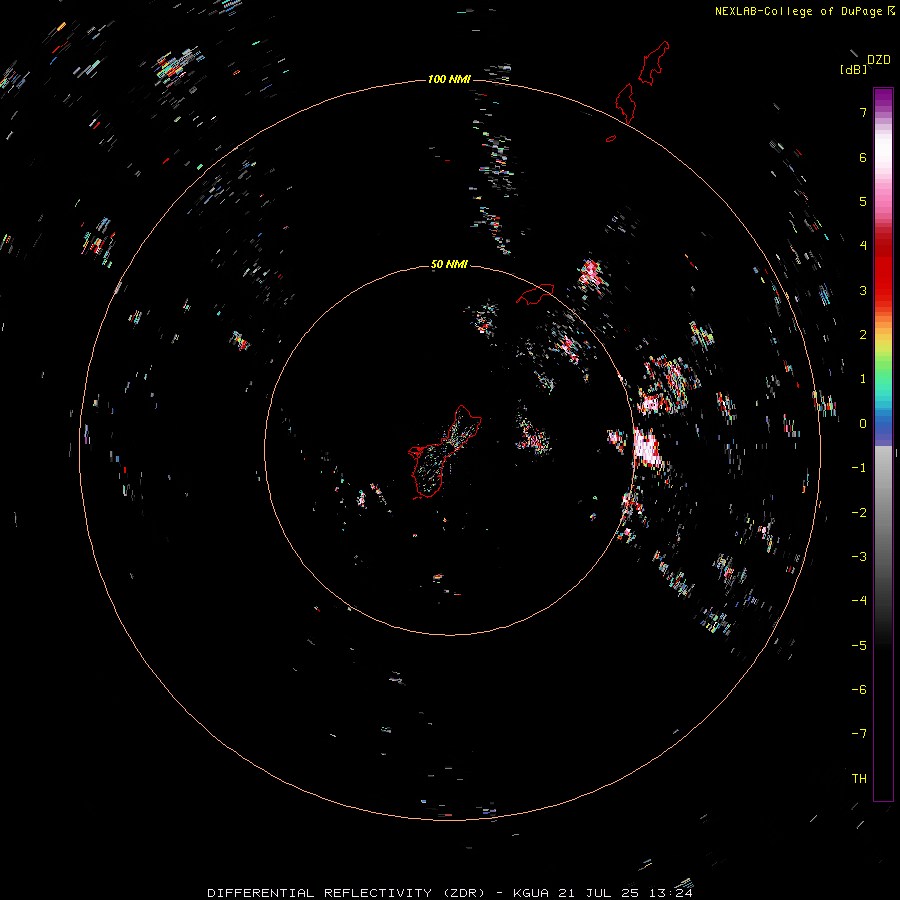Click the -4 dB scale value

[859, 601]
